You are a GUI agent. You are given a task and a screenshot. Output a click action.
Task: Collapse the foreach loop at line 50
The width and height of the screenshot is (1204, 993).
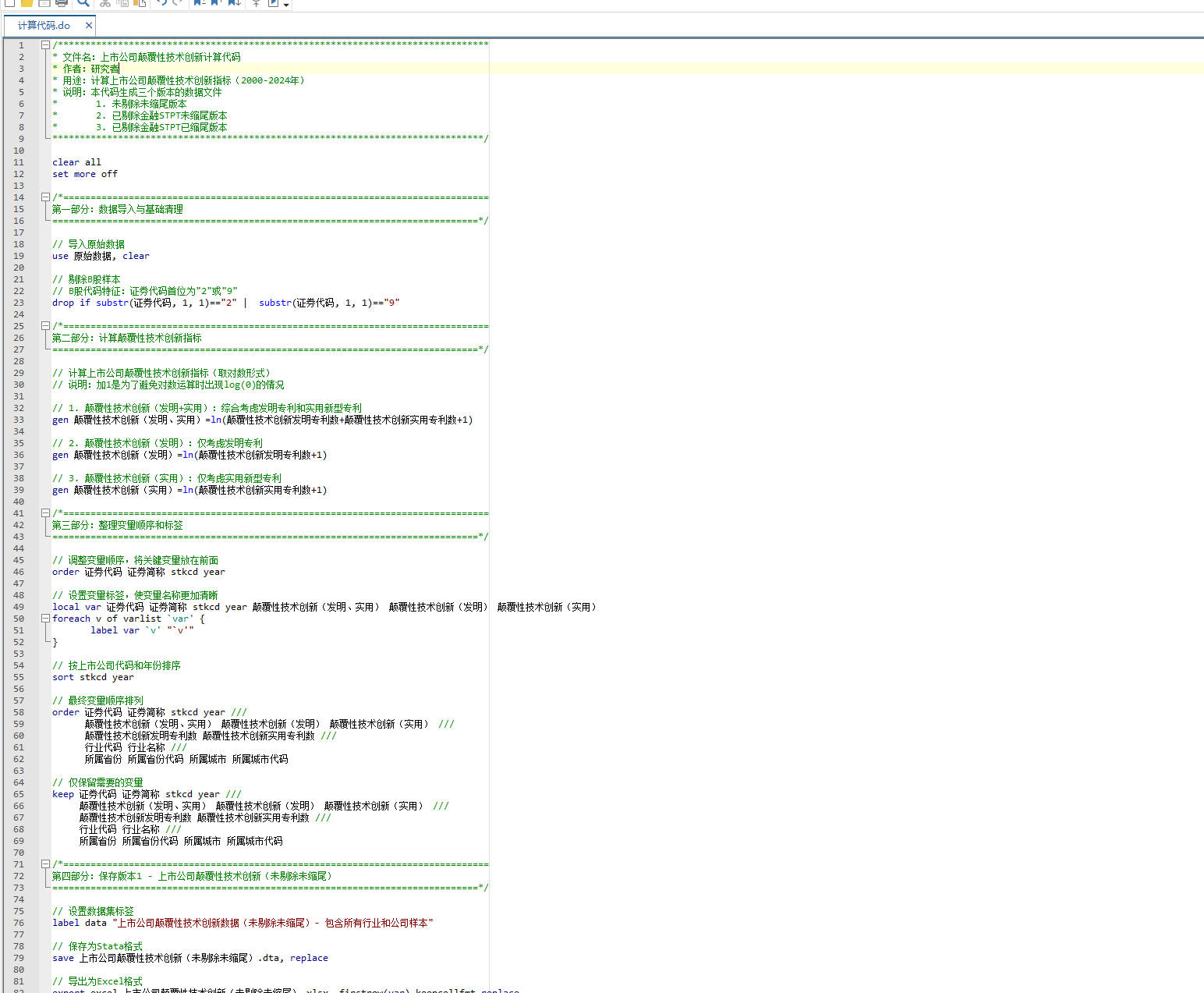[x=45, y=619]
